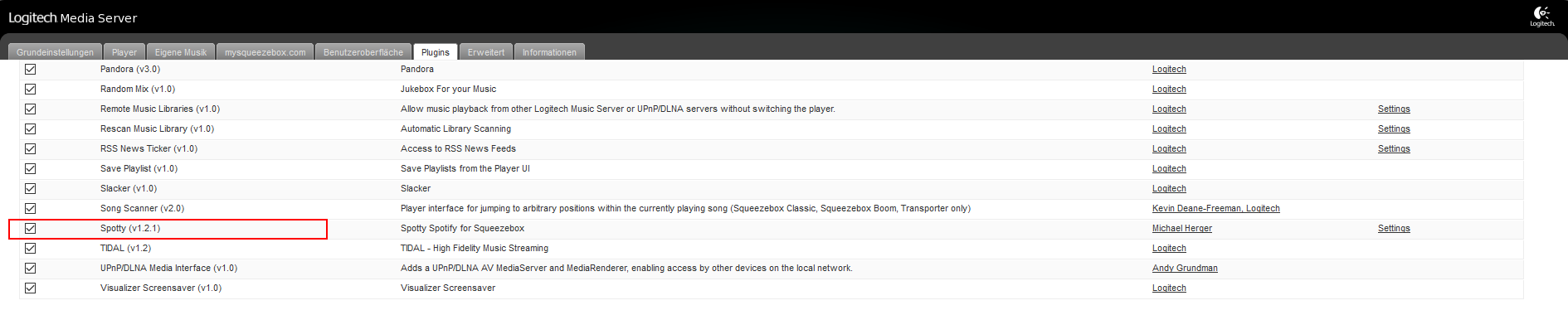Toggle the Song Scanner checkbox
This screenshot has width=1568, height=315.
click(x=31, y=209)
